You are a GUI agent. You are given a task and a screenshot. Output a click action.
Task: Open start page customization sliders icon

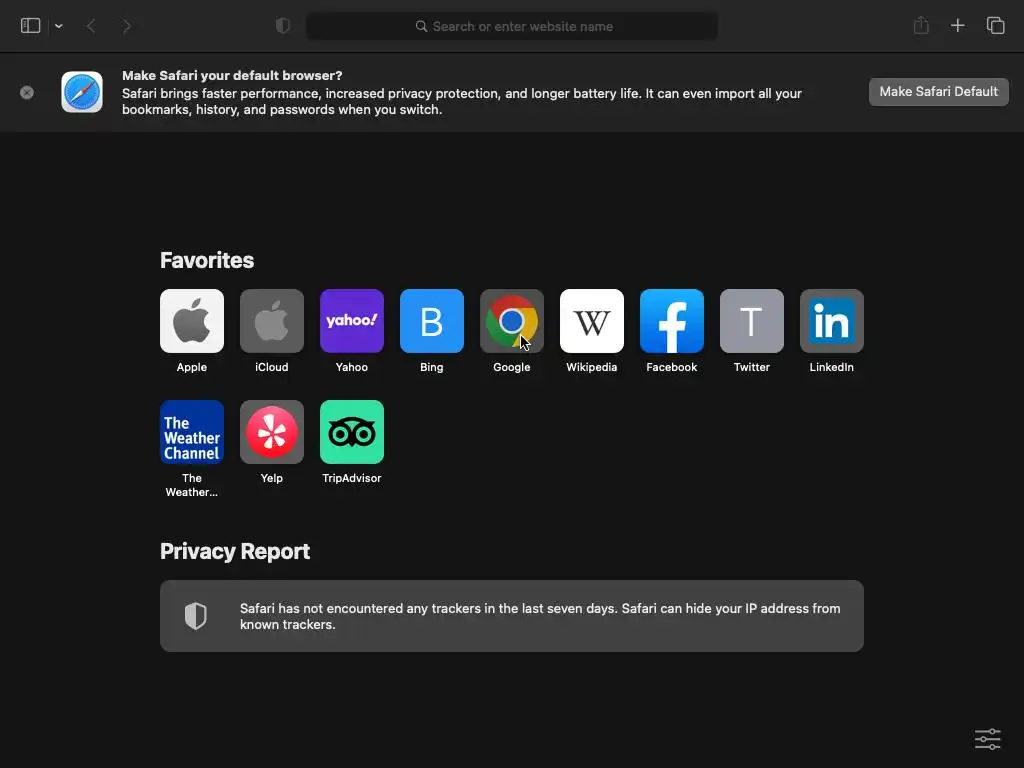click(x=987, y=739)
